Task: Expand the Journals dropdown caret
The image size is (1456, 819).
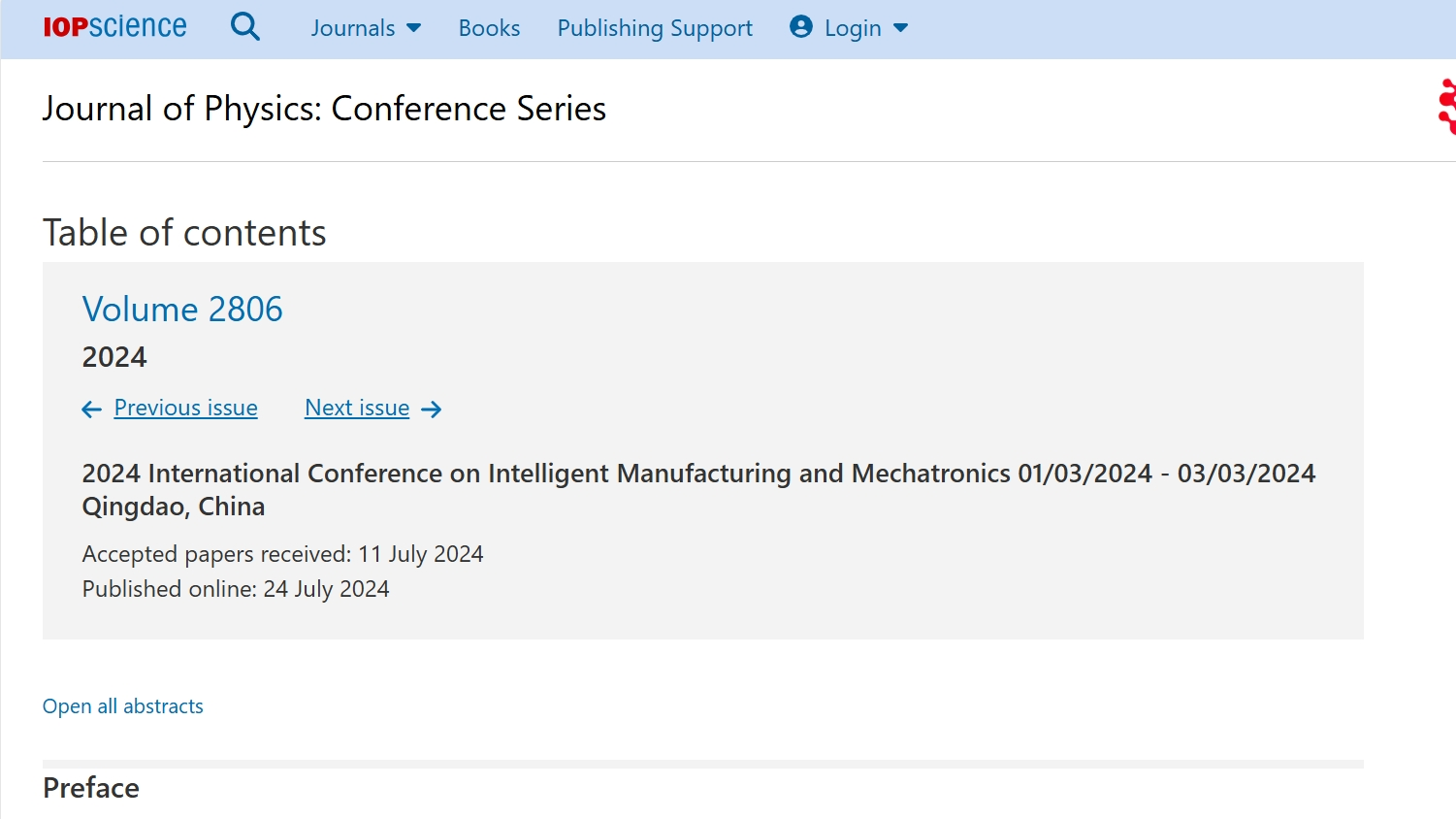Action: [414, 28]
